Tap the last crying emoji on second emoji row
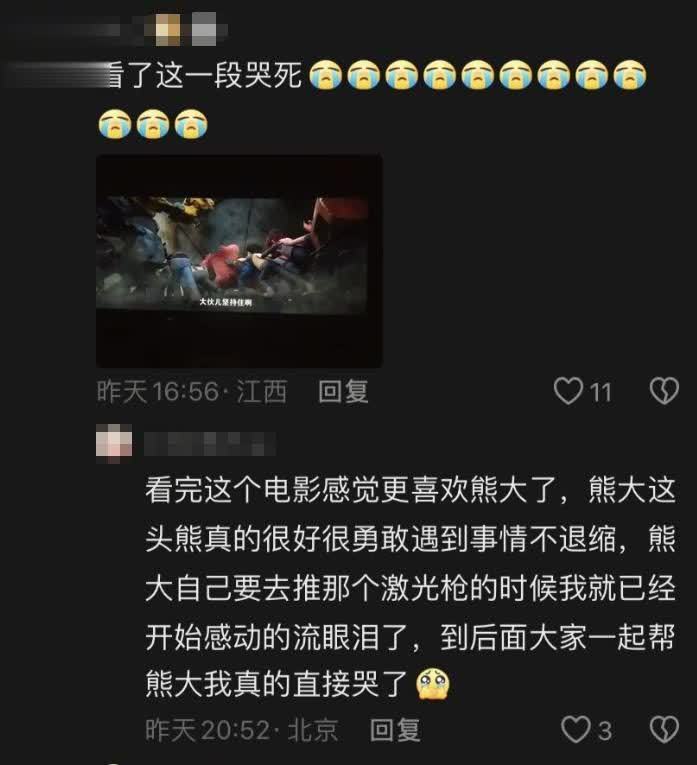This screenshot has width=697, height=765. tap(191, 124)
